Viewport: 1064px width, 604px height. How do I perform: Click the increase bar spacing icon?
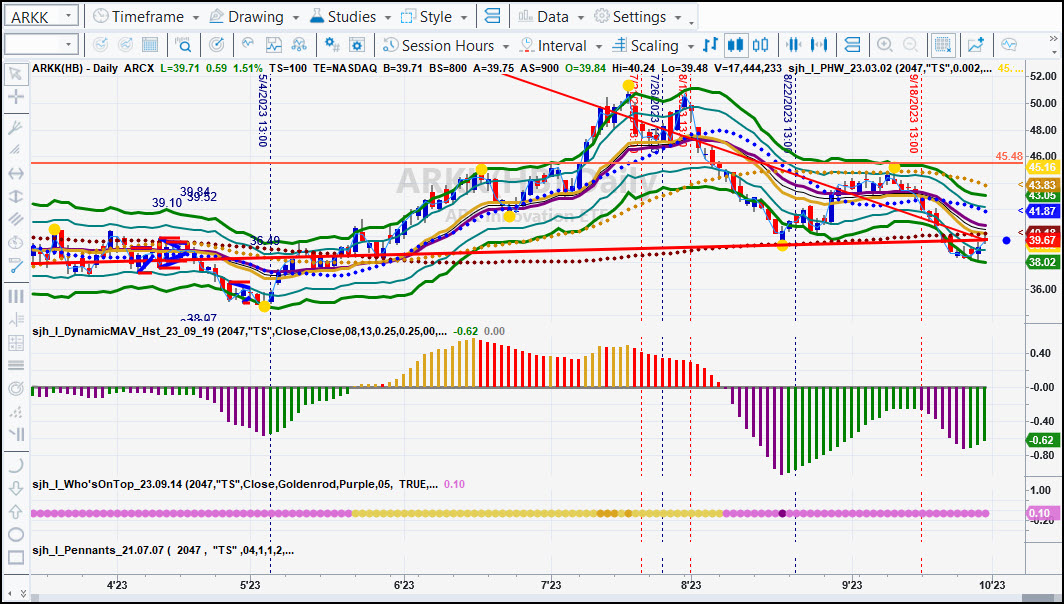pos(819,45)
